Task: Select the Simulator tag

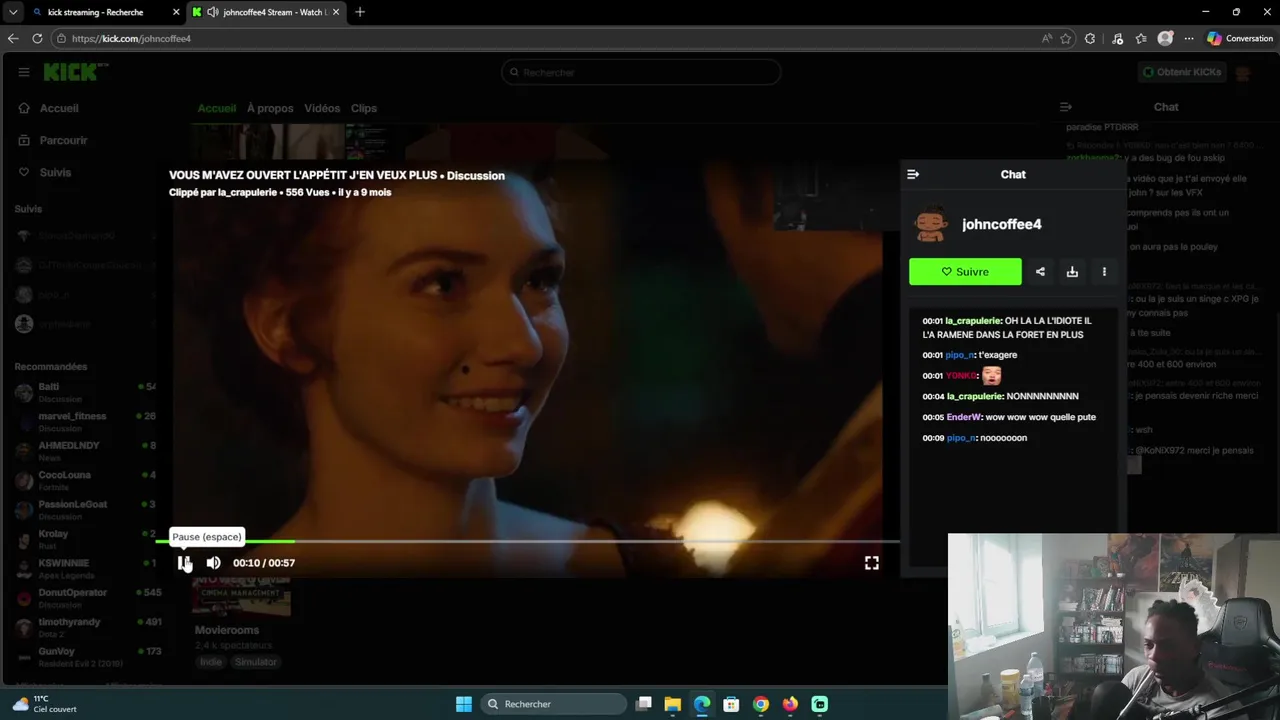Action: [256, 662]
